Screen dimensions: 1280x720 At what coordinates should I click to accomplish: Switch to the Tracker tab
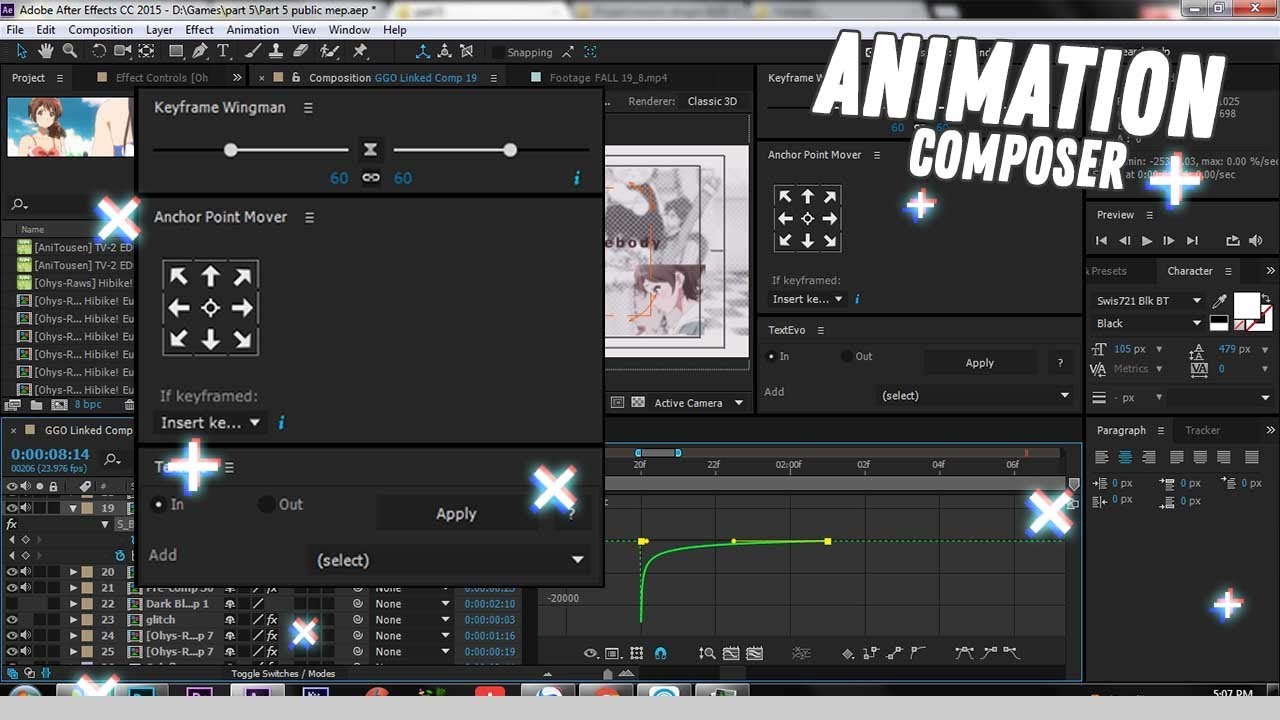pos(1202,431)
